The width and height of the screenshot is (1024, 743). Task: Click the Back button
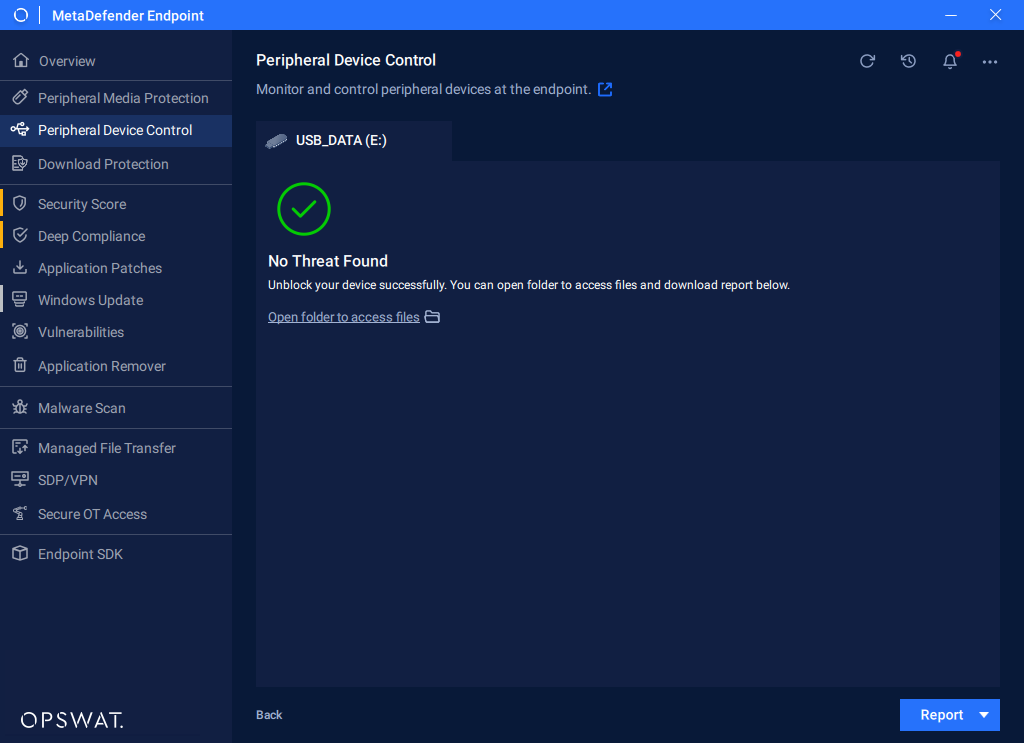coord(269,715)
